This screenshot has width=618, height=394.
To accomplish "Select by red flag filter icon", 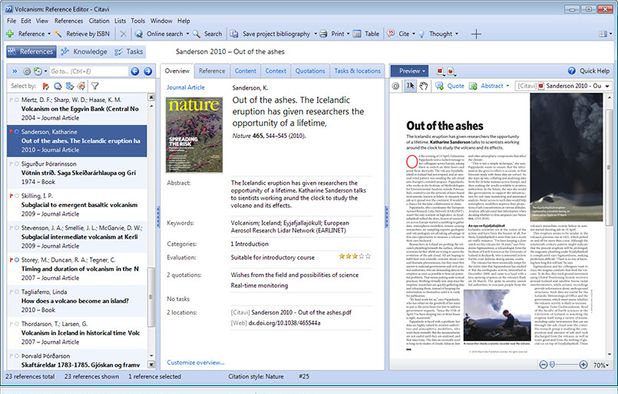I will point(46,86).
